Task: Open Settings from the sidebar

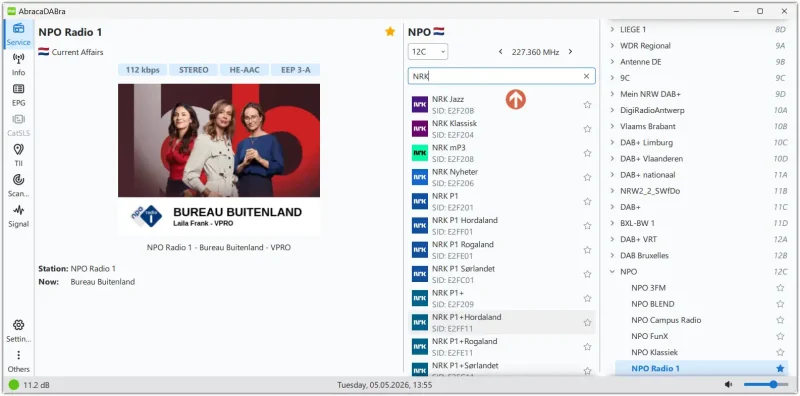Action: (x=18, y=331)
